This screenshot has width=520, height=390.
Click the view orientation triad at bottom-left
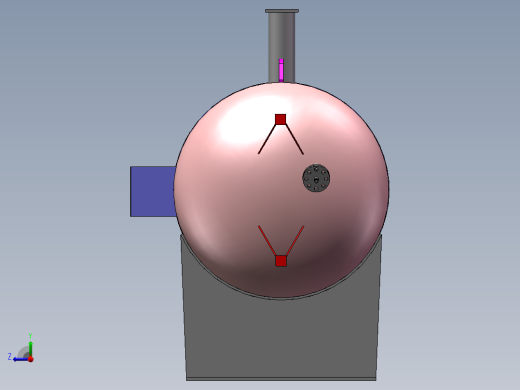pos(21,348)
